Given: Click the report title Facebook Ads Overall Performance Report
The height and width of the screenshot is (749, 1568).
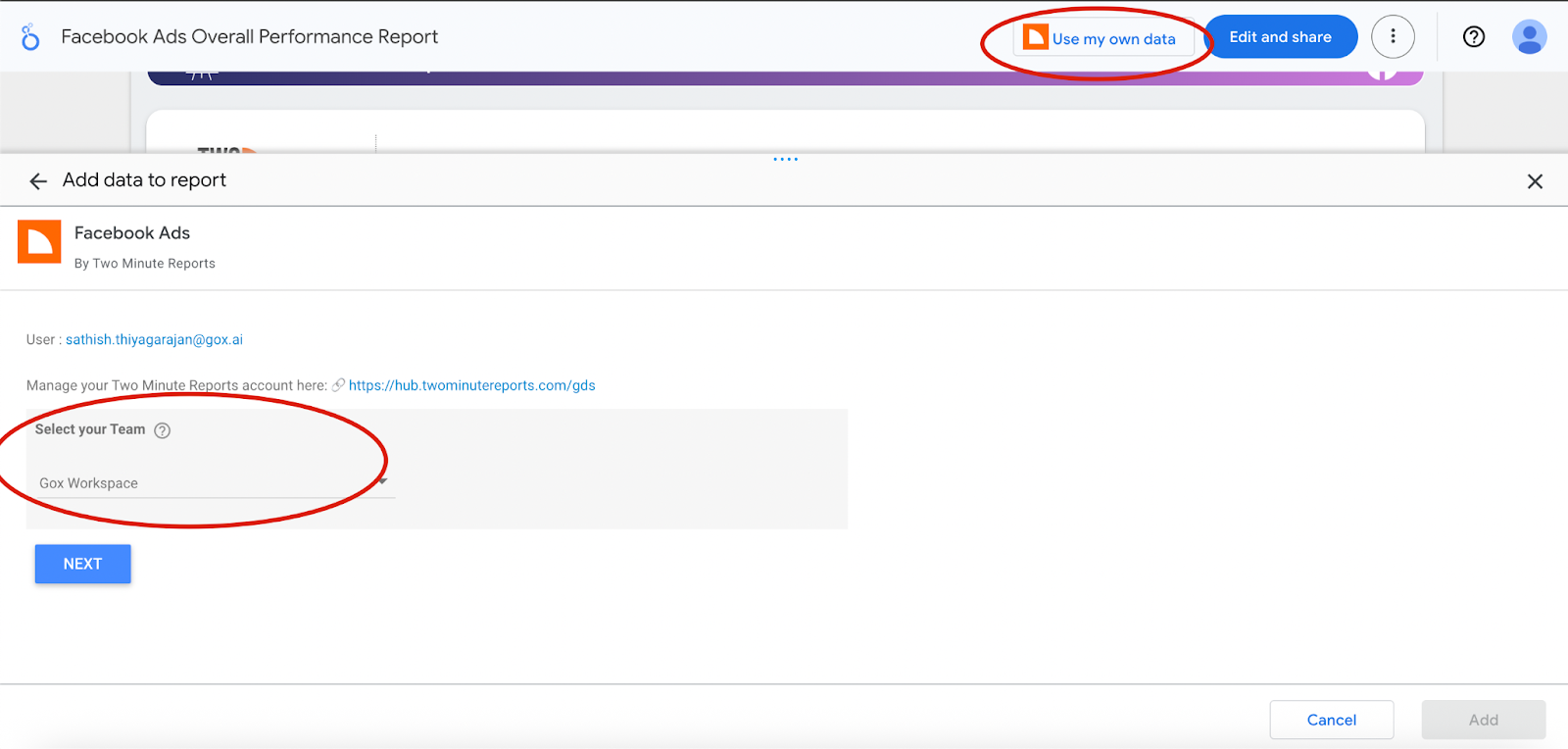Looking at the screenshot, I should pos(249,37).
